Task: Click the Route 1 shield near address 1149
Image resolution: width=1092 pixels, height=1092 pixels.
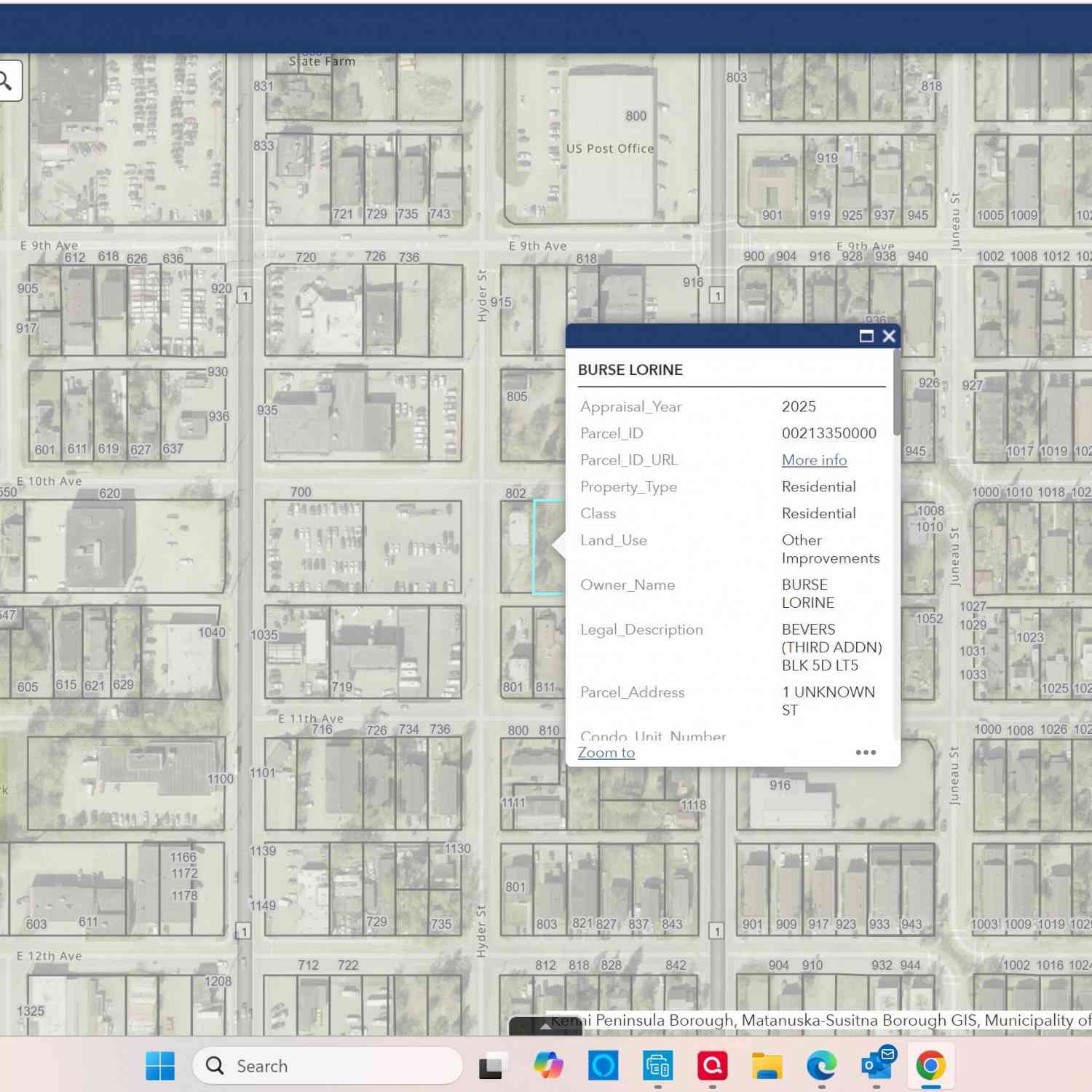Action: point(244,932)
